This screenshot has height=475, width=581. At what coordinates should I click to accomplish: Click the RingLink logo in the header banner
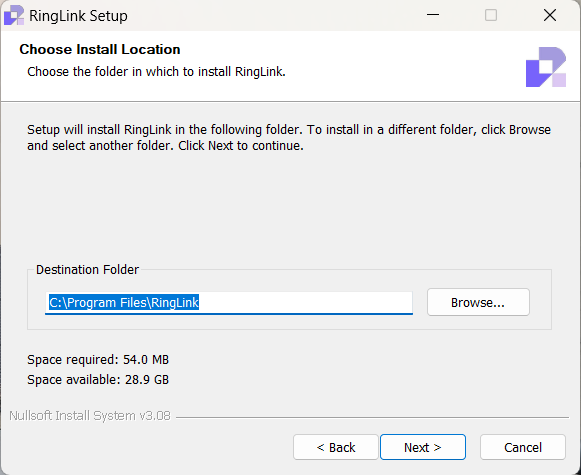click(x=546, y=67)
